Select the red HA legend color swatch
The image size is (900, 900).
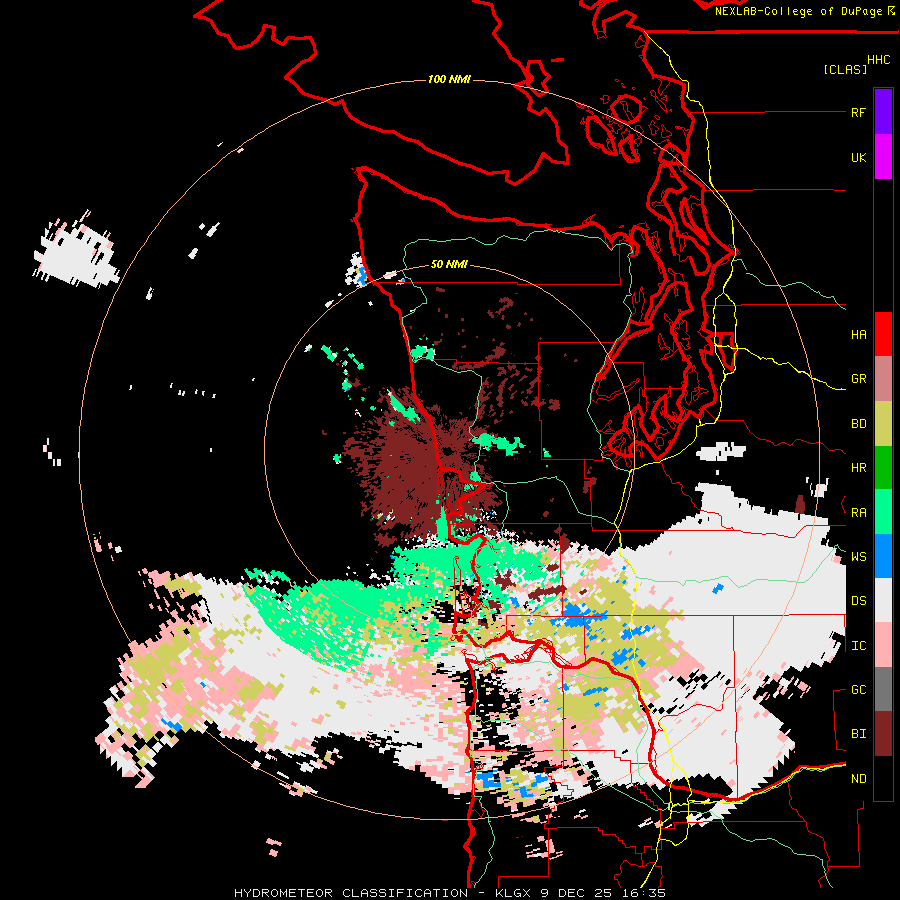point(883,334)
